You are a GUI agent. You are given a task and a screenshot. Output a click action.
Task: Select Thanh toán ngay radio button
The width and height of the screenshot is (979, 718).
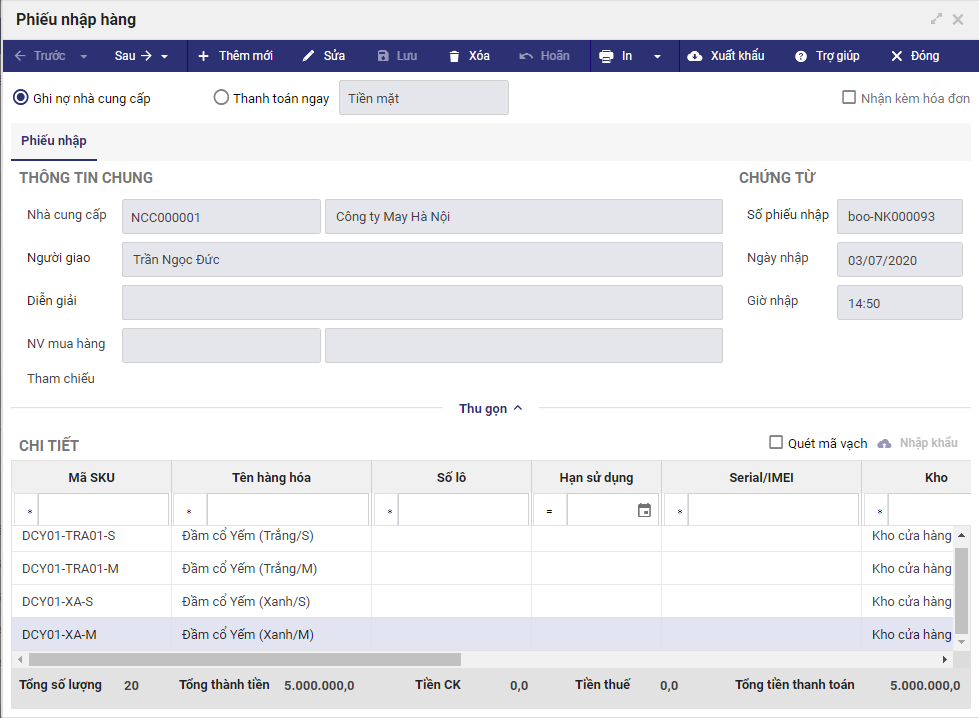(x=221, y=97)
